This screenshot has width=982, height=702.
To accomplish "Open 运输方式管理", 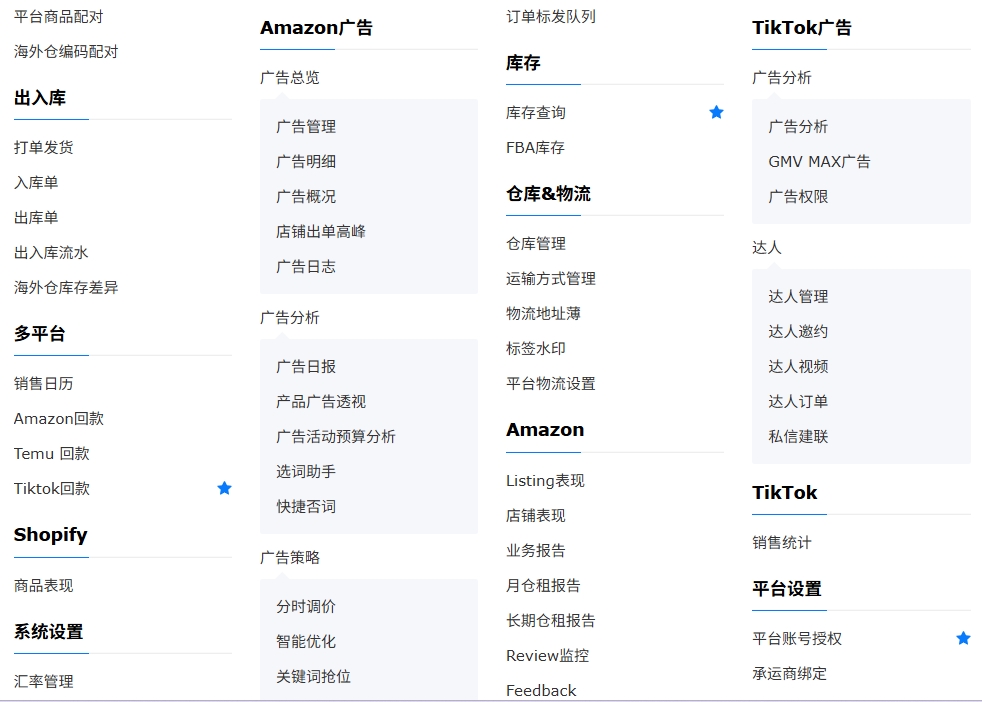I will [x=551, y=279].
